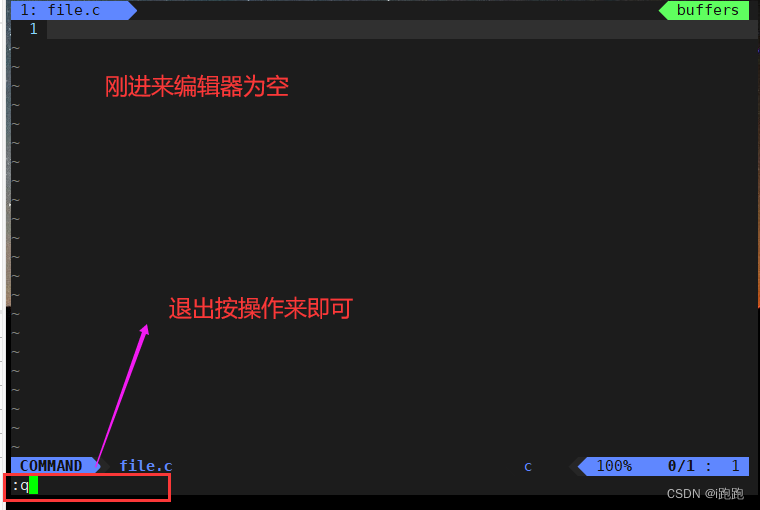Screen dimensions: 760x510
Task: Click the magenta arrow annotation head
Action: (144, 329)
